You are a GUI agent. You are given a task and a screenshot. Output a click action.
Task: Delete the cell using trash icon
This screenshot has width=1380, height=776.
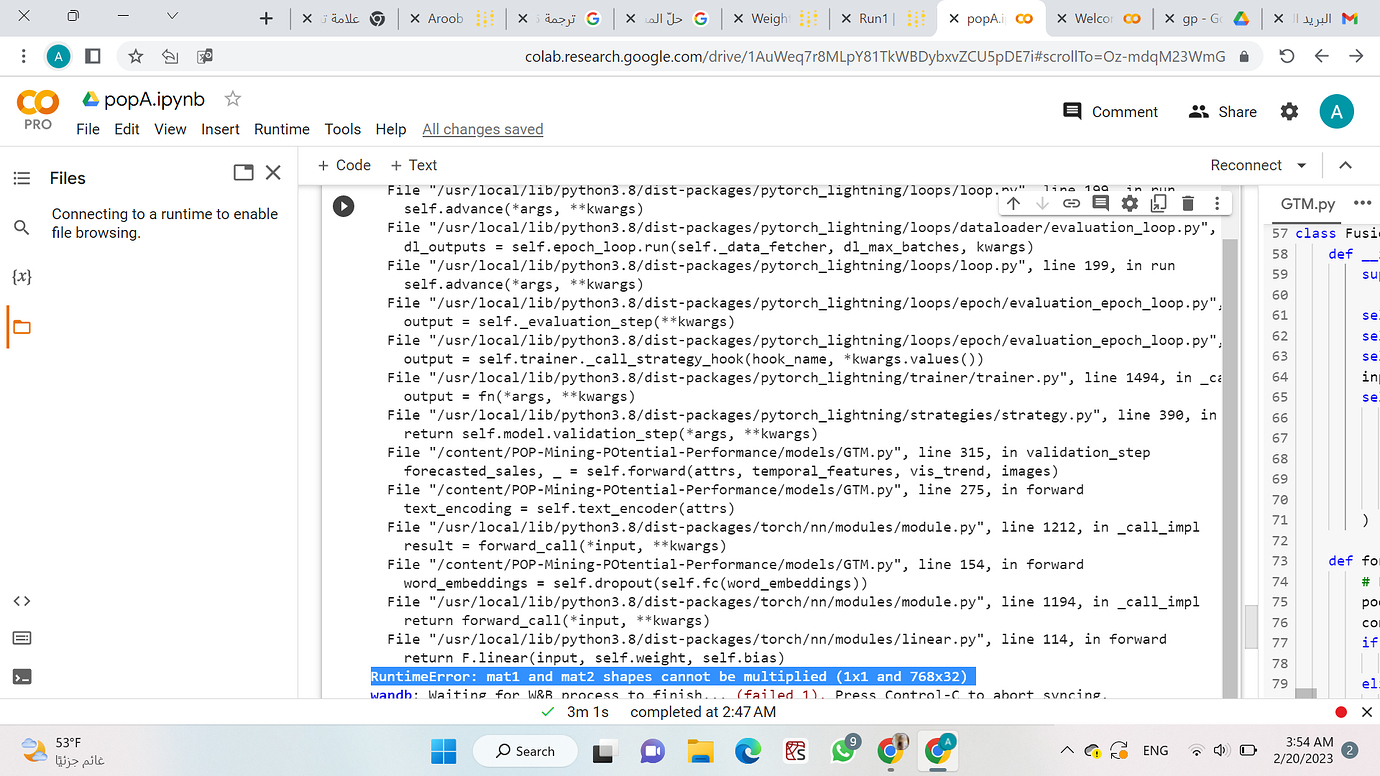pos(1188,203)
